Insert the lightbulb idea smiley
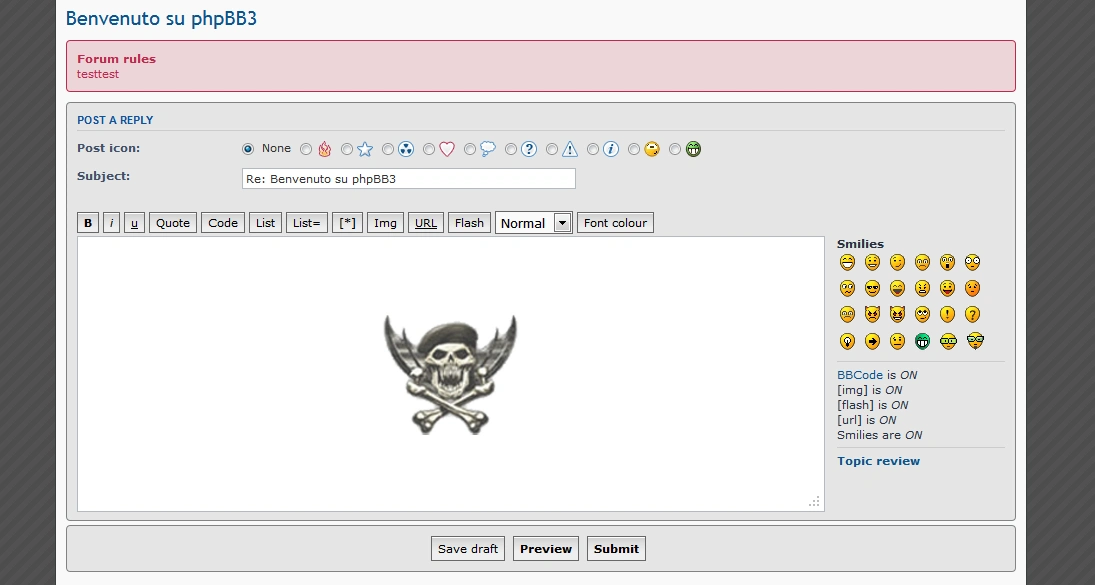Viewport: 1095px width, 585px height. [x=847, y=341]
